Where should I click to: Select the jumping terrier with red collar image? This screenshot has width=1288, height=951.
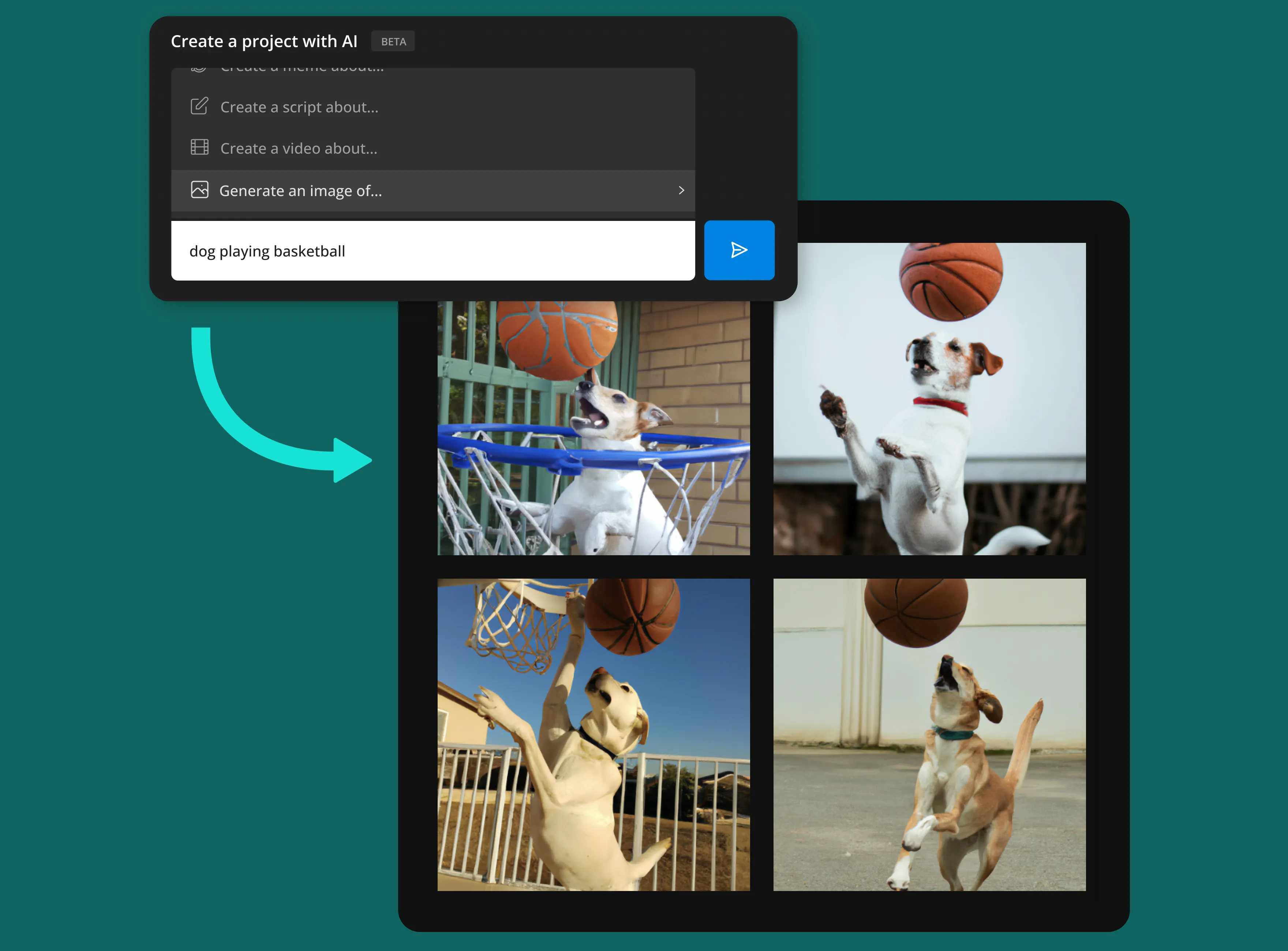(x=929, y=398)
